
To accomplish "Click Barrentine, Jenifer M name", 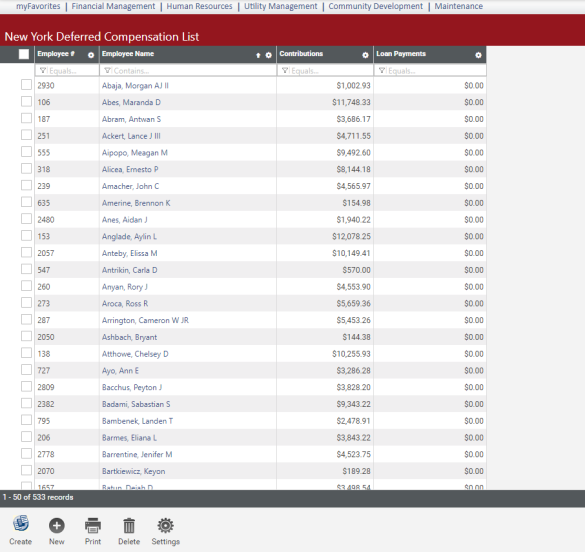I will click(137, 455).
